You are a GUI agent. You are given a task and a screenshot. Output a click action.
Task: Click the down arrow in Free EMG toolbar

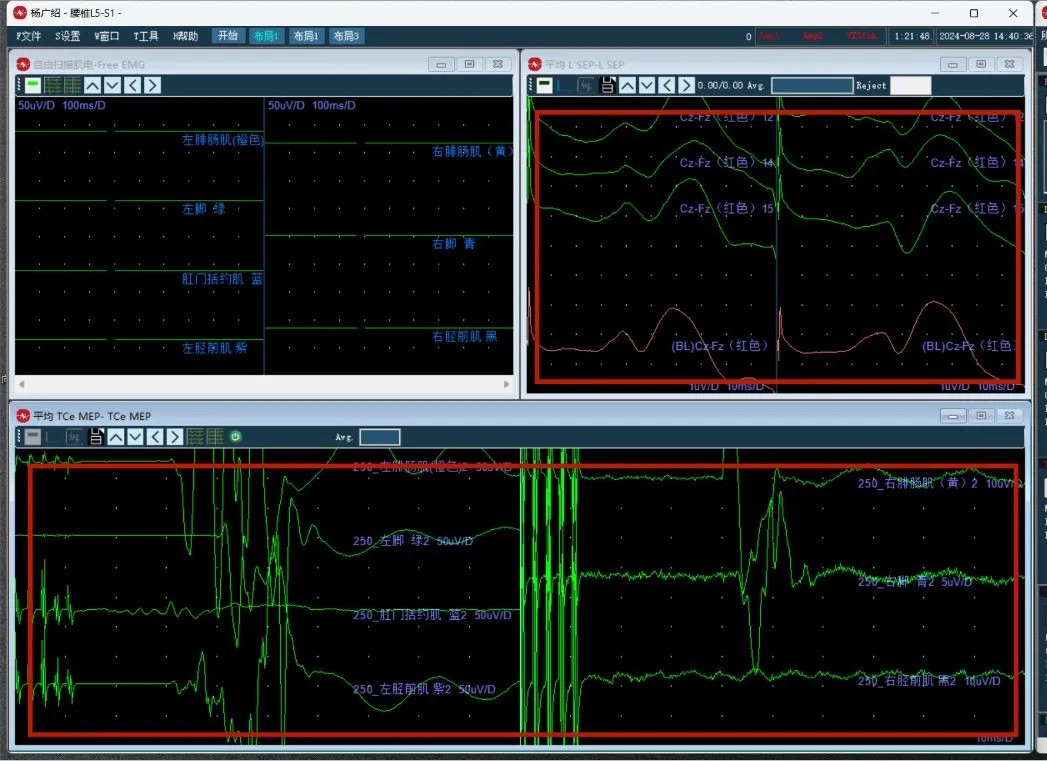113,85
